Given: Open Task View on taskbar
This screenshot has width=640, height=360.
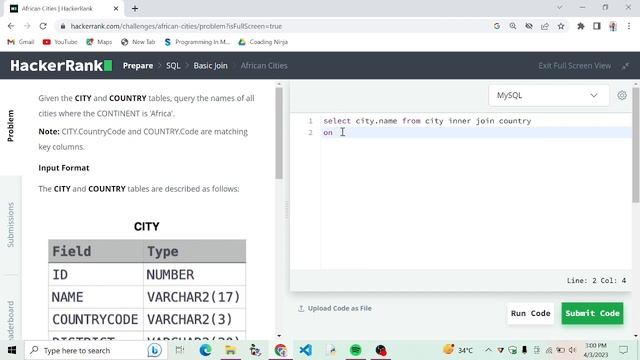Looking at the screenshot, I should pos(180,350).
